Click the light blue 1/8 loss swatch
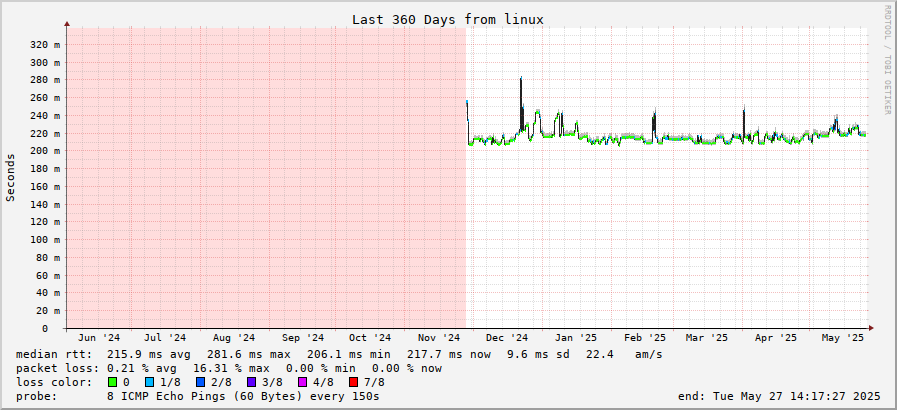The image size is (897, 410). (150, 382)
